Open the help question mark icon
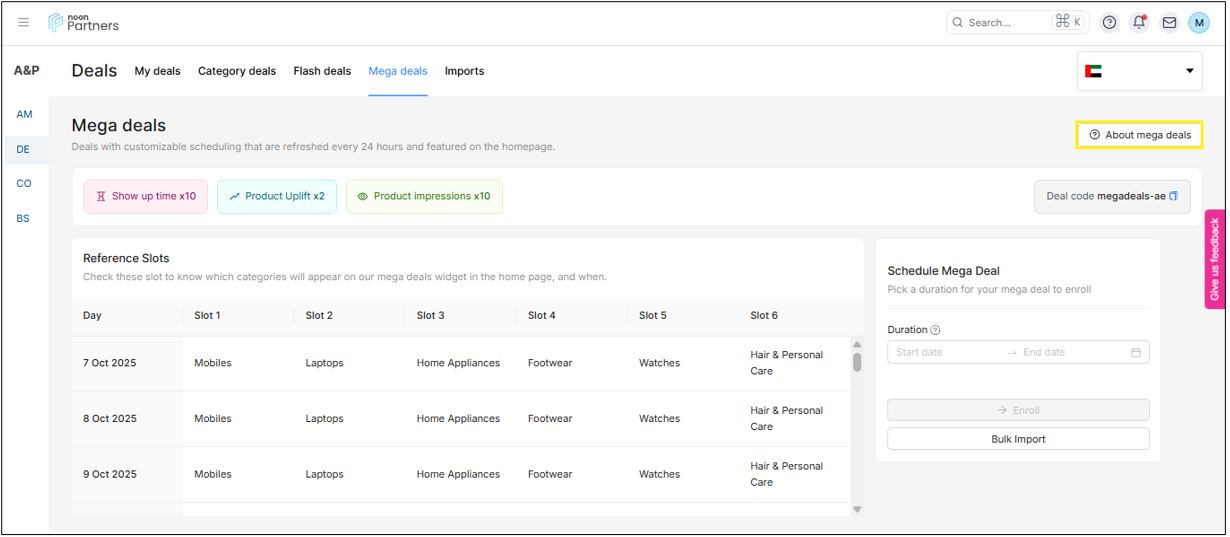Screen dimensions: 1230x537 [x=1109, y=22]
